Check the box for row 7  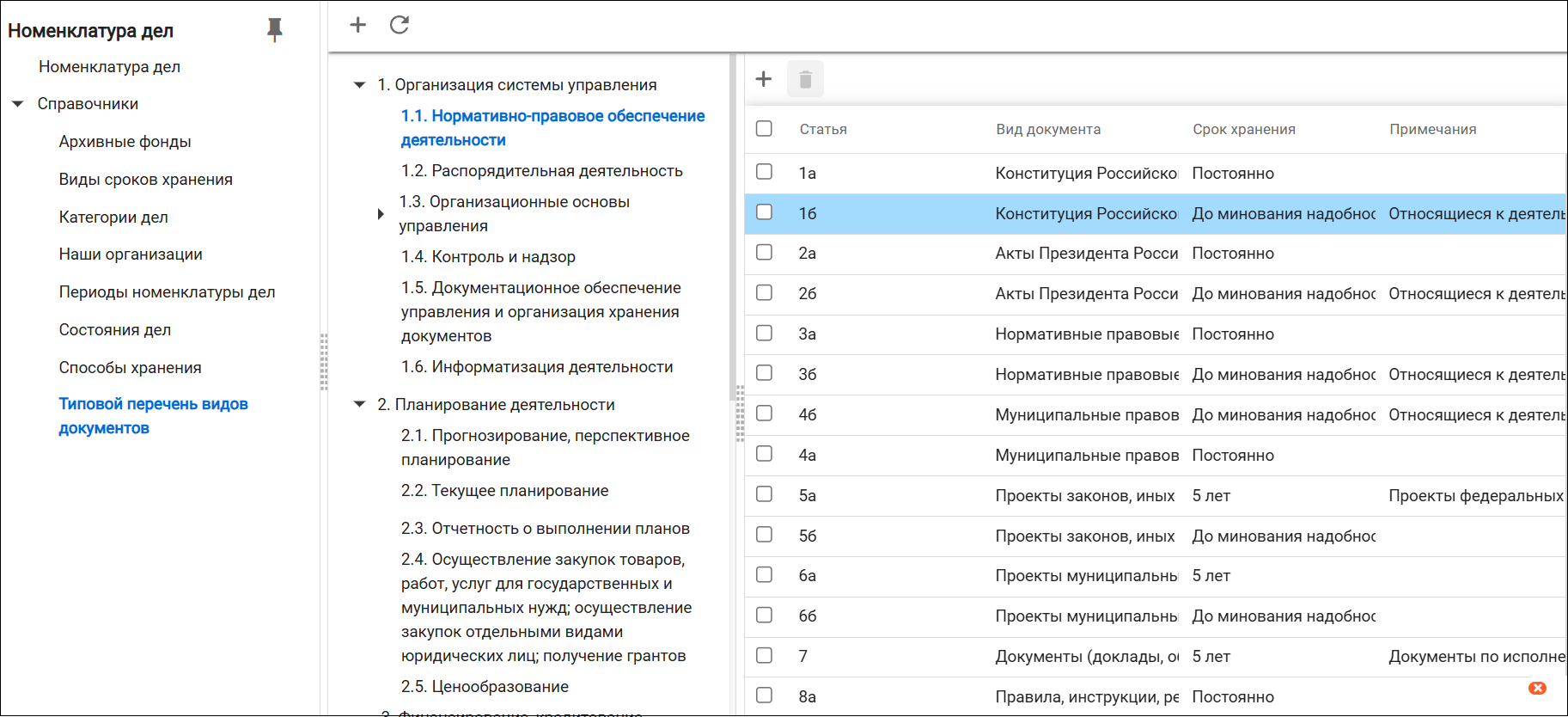pos(764,655)
